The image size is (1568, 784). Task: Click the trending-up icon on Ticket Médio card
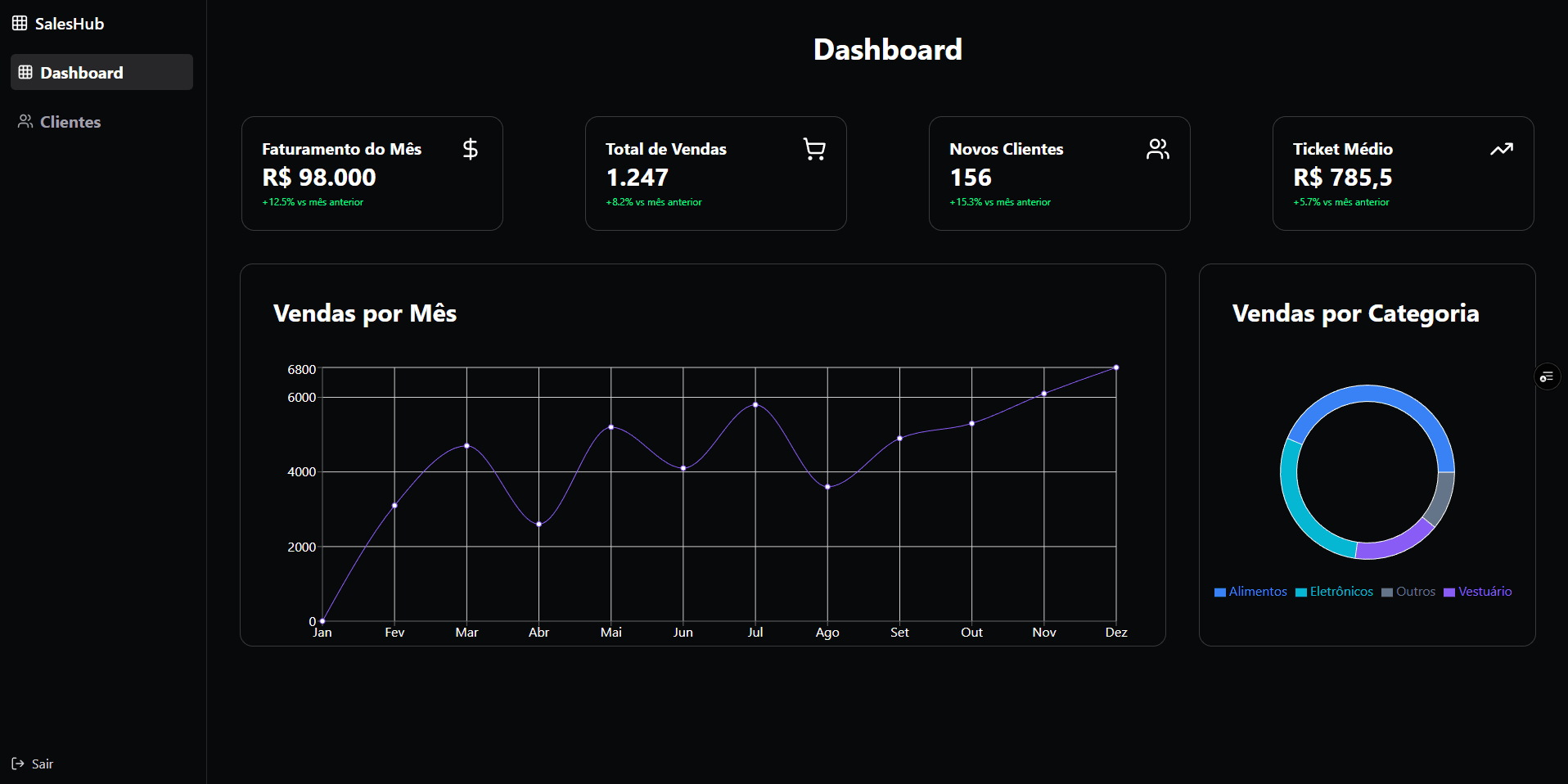[1501, 149]
